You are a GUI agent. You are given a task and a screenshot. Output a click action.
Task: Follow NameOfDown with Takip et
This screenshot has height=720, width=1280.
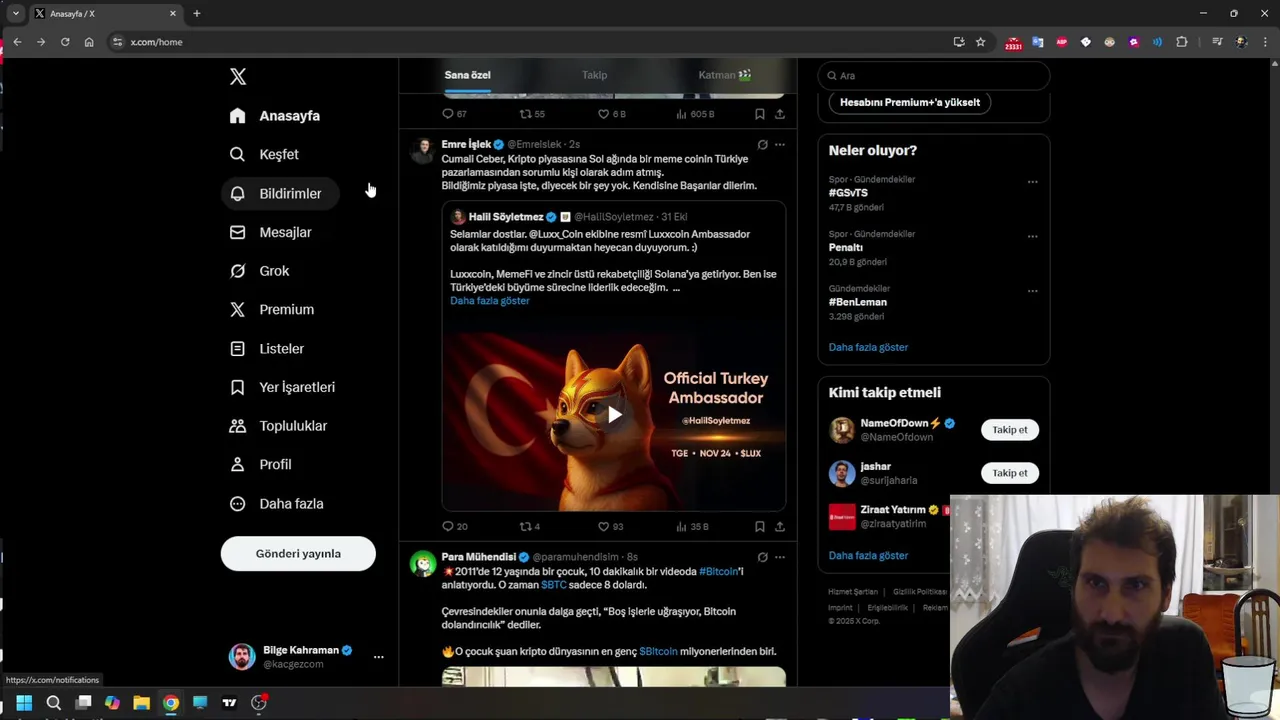coord(1009,429)
